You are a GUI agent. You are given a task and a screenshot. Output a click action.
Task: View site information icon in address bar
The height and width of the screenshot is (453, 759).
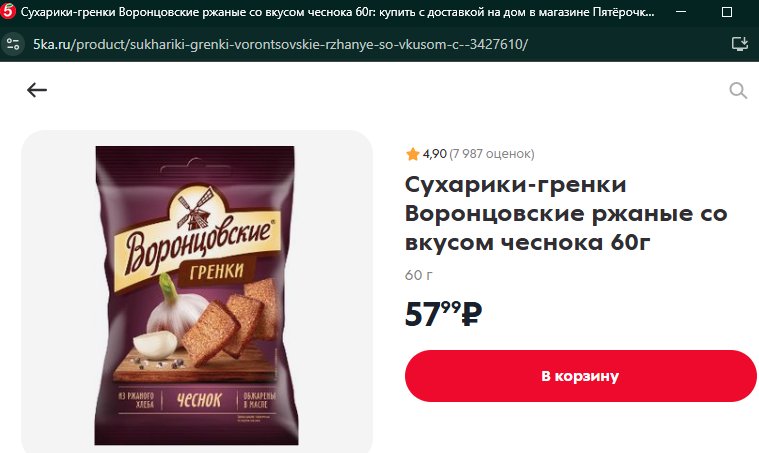[x=13, y=45]
